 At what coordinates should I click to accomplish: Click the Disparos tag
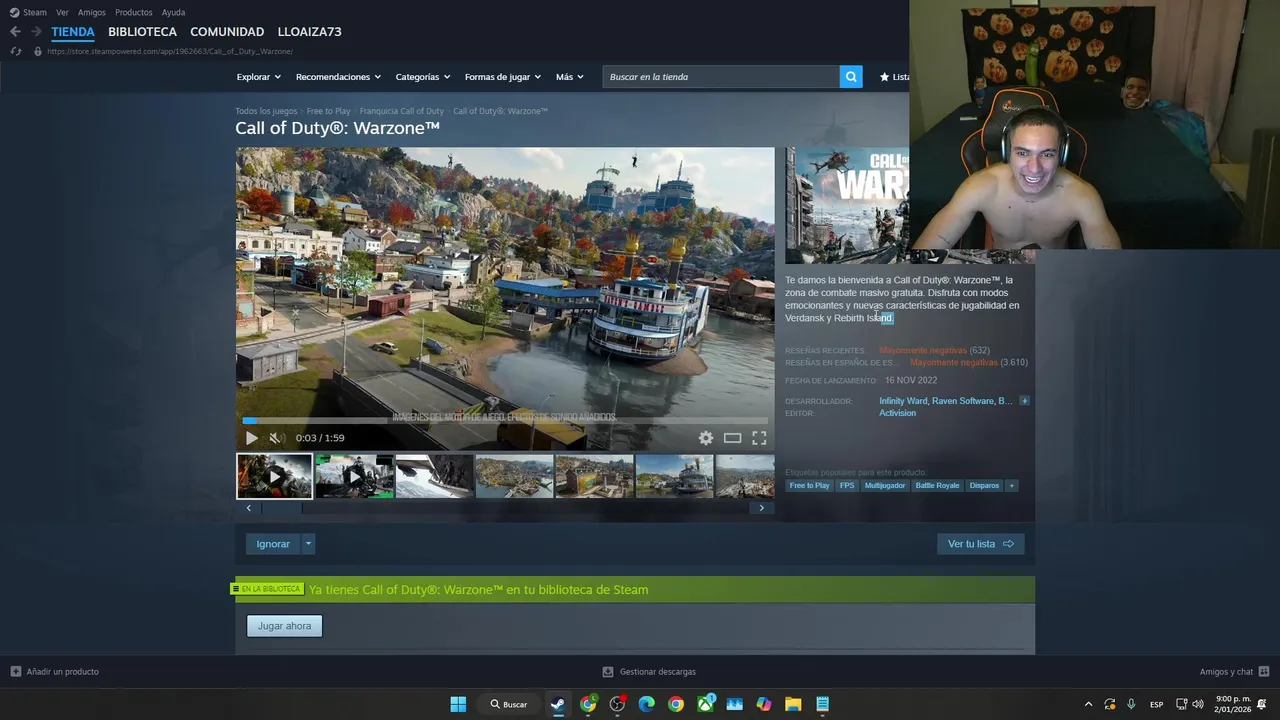pyautogui.click(x=984, y=486)
